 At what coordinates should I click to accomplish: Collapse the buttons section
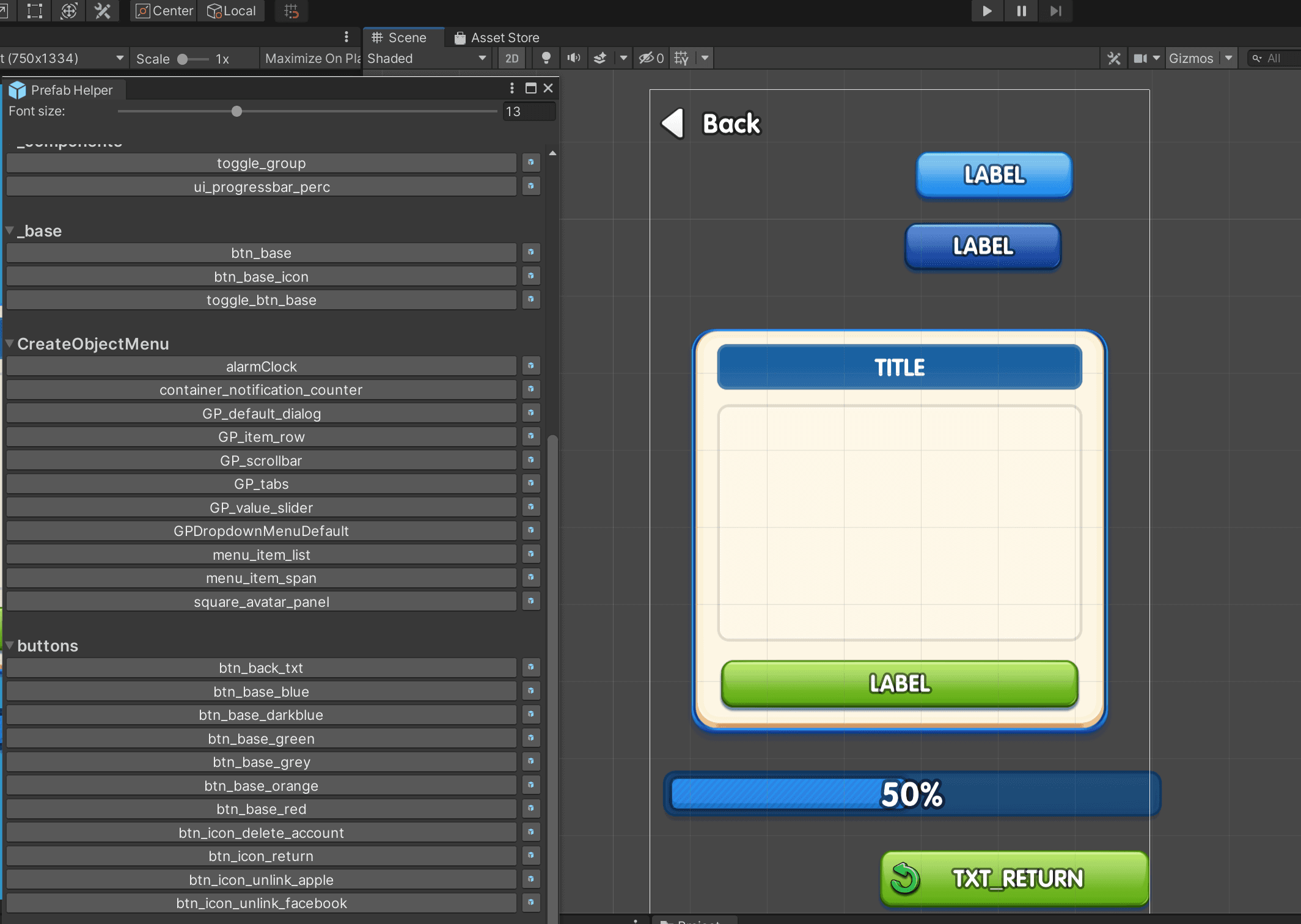(10, 645)
